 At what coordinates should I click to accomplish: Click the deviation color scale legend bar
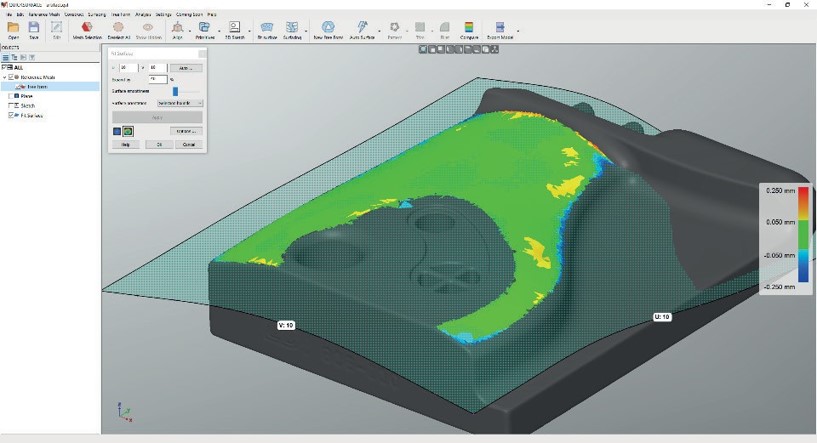[x=803, y=235]
